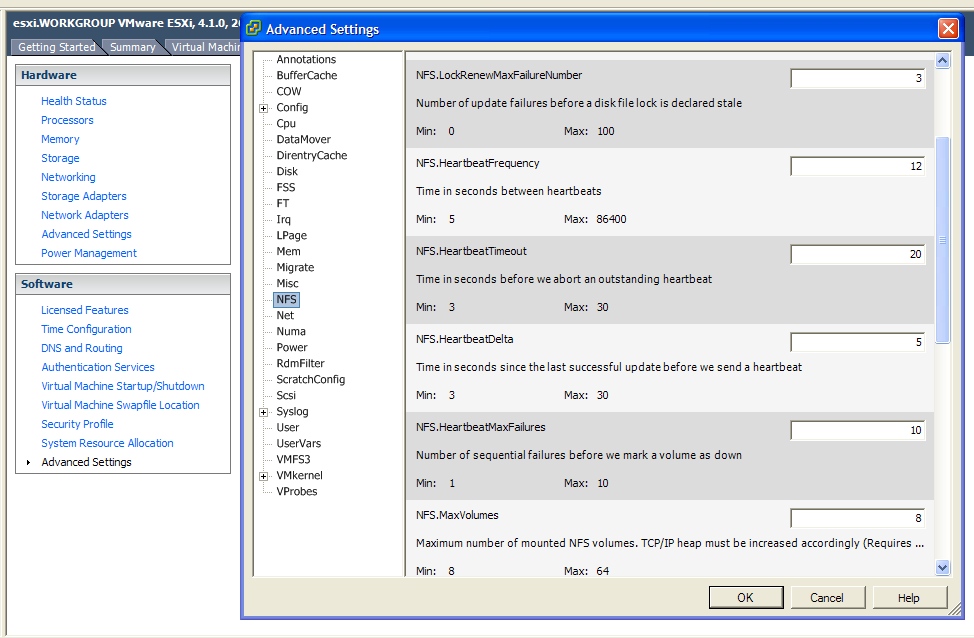Close the Advanced Settings dialog
The width and height of the screenshot is (974, 638).
tap(948, 29)
